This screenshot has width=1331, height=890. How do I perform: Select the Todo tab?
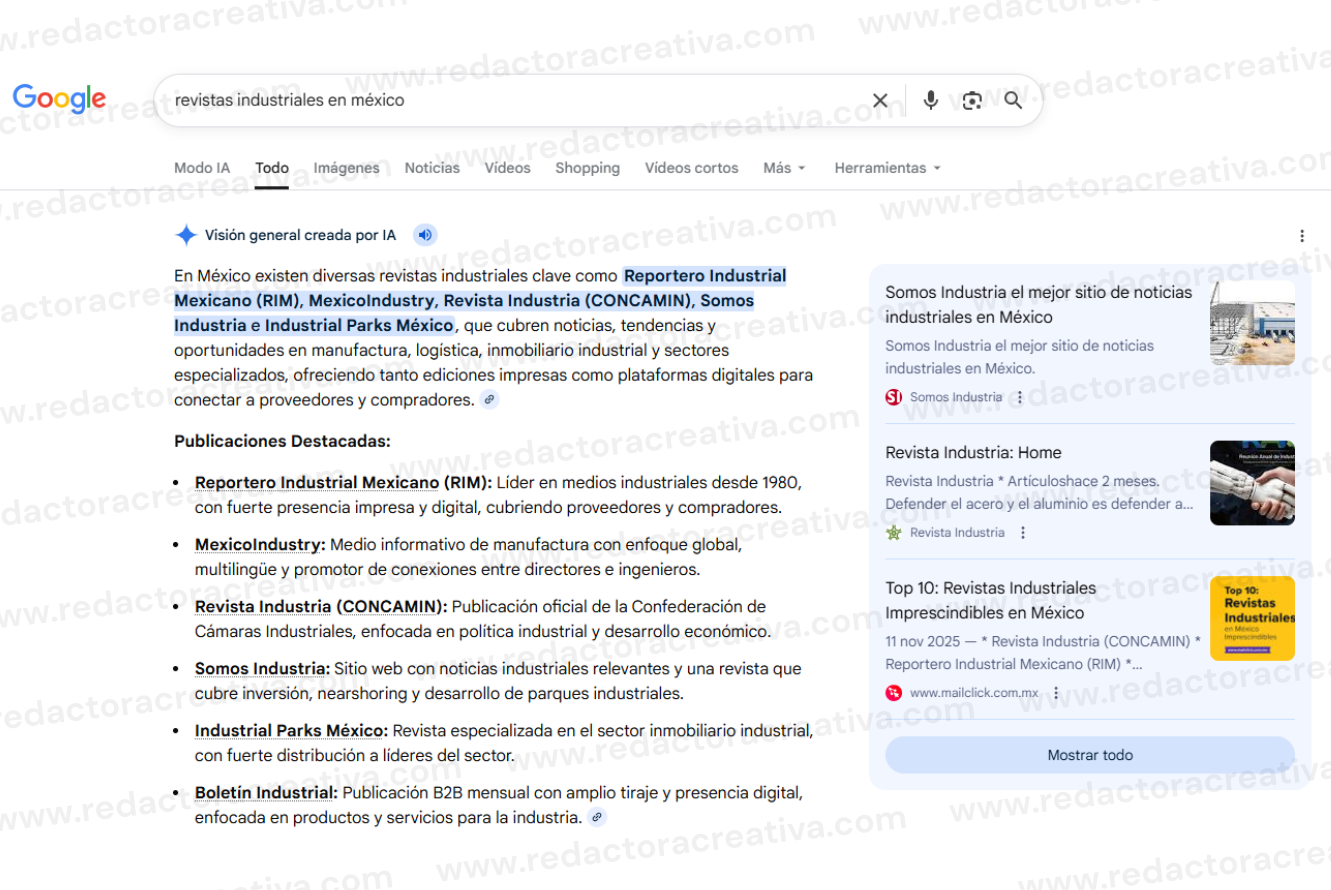pyautogui.click(x=272, y=168)
